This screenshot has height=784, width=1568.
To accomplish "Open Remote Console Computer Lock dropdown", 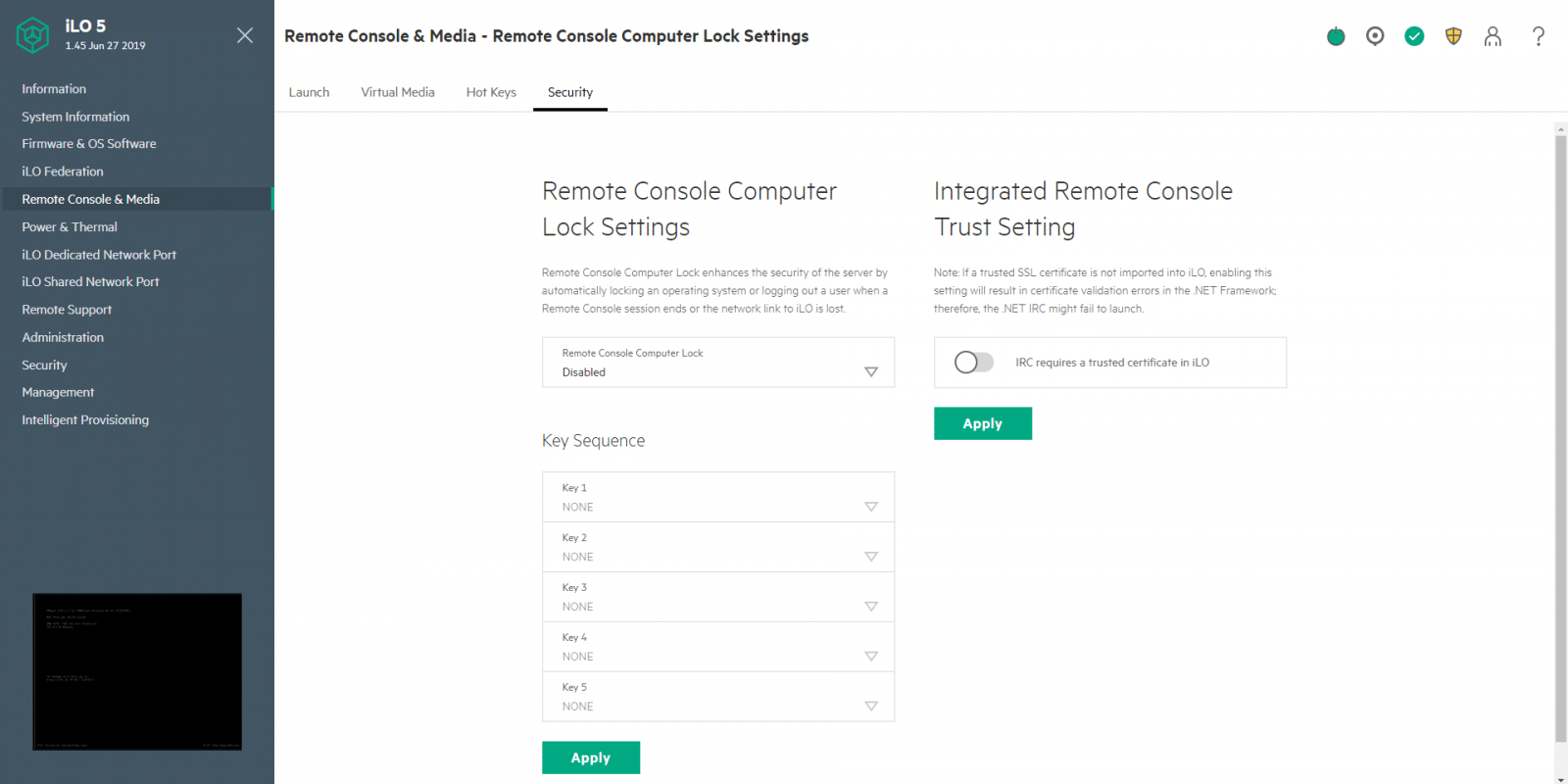I will [x=718, y=363].
